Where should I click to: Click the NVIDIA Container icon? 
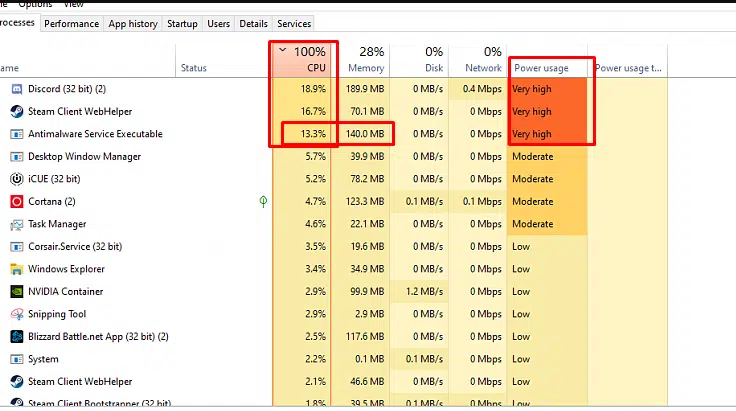pos(16,292)
